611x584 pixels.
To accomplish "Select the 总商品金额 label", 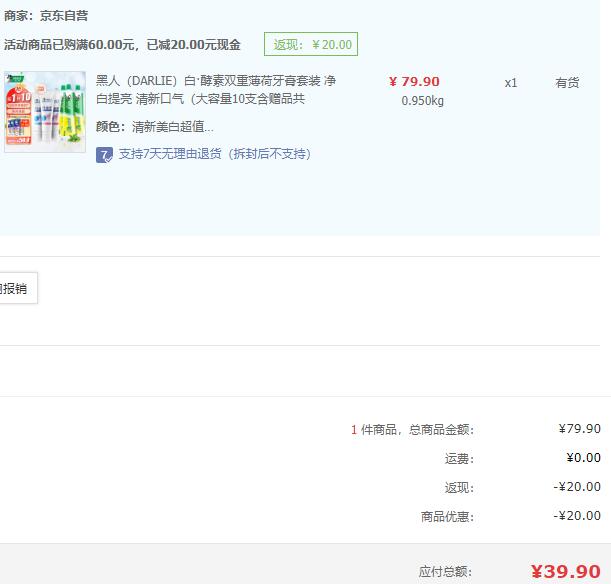I will tap(441, 430).
